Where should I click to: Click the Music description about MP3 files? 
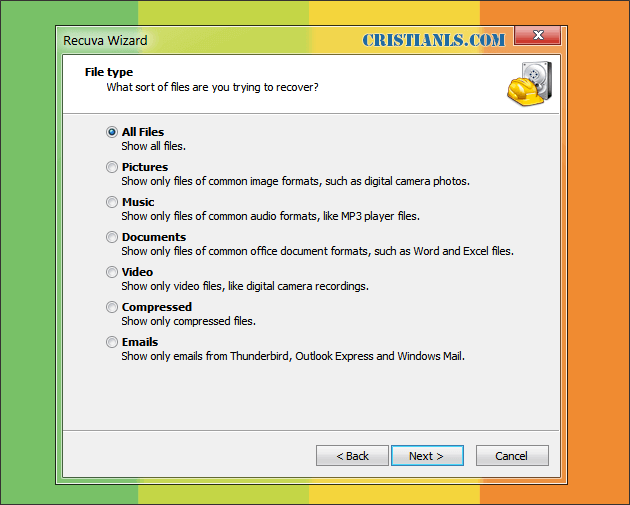tap(270, 216)
